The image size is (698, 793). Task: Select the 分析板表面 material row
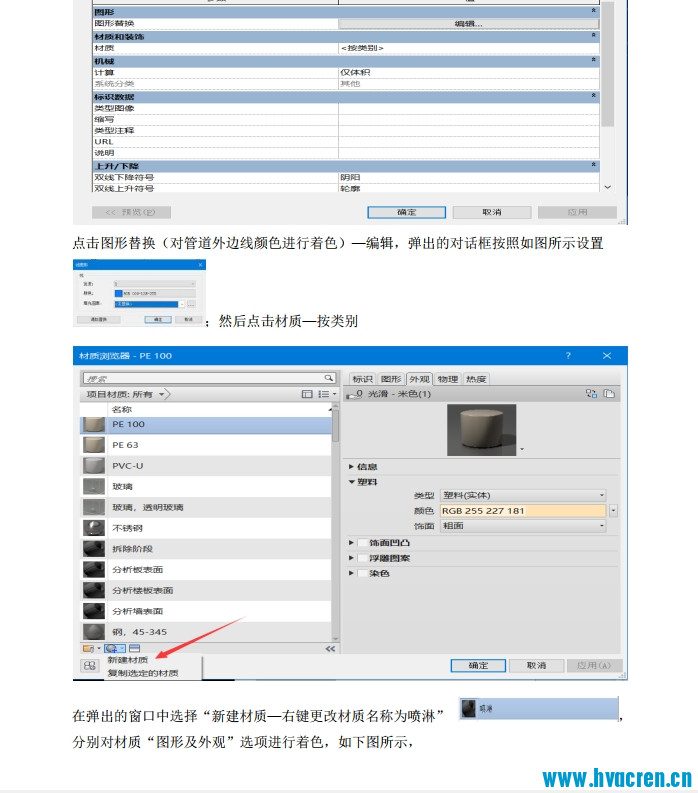[x=206, y=569]
